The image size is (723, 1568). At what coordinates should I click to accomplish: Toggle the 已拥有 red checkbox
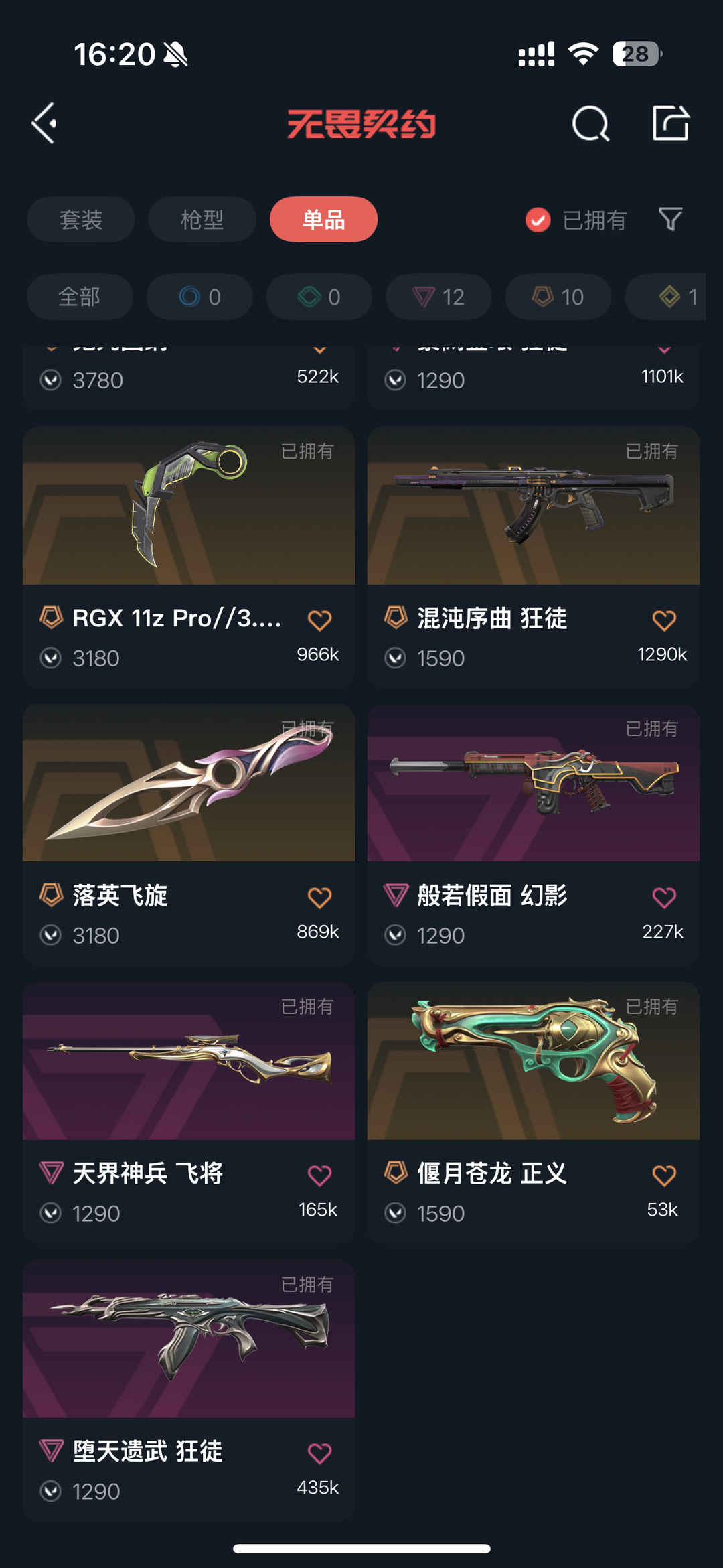tap(538, 220)
